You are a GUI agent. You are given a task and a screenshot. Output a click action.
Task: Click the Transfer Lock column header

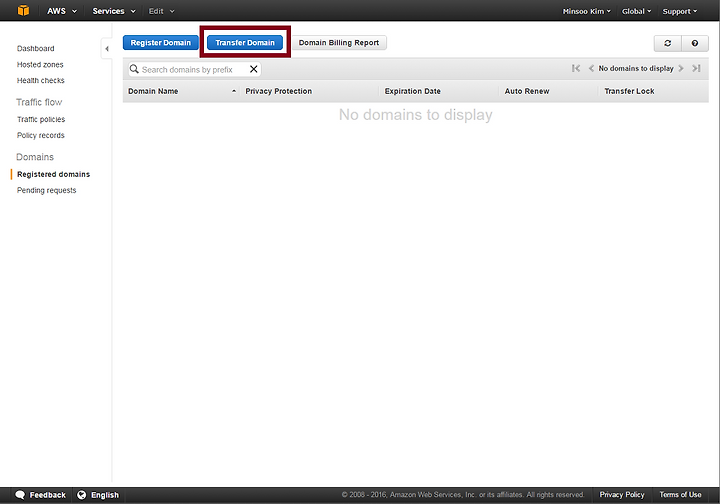[629, 91]
